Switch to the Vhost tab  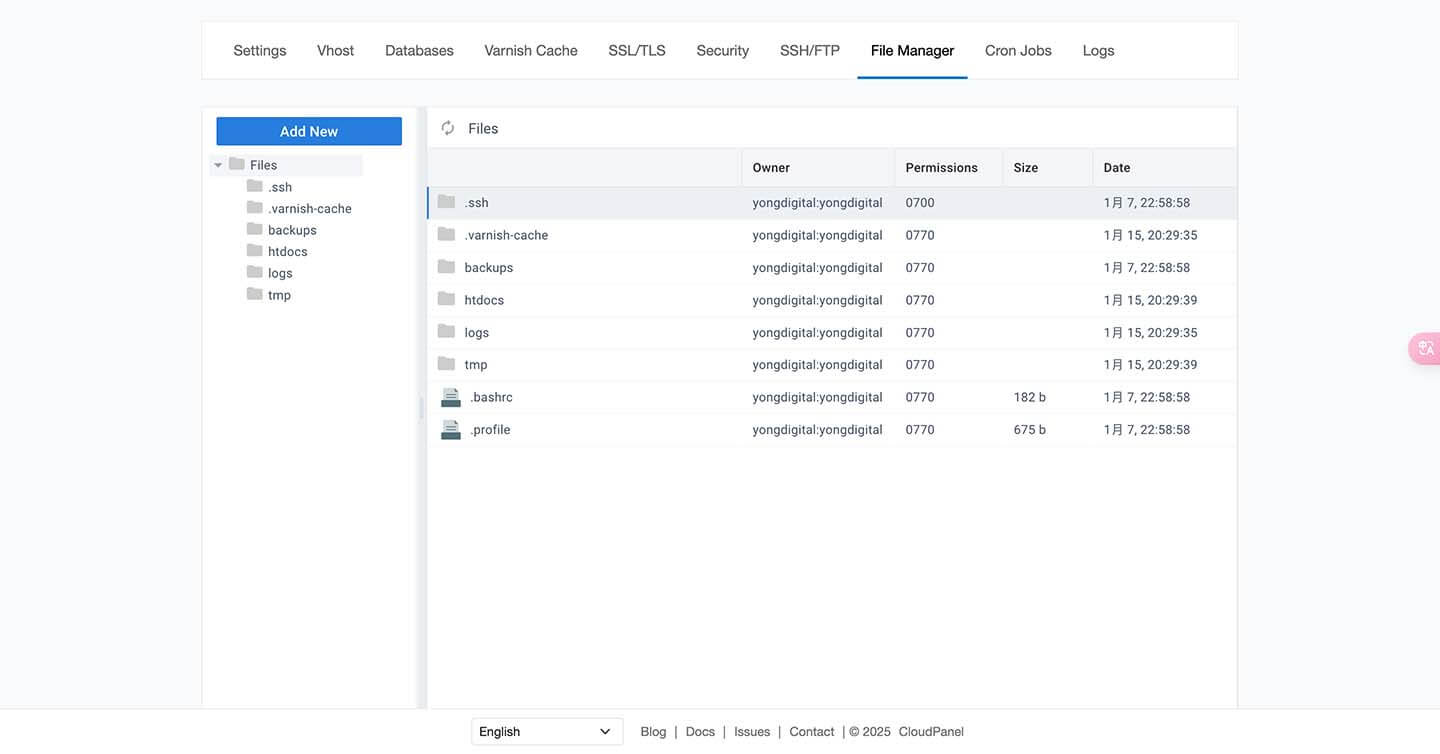tap(336, 50)
